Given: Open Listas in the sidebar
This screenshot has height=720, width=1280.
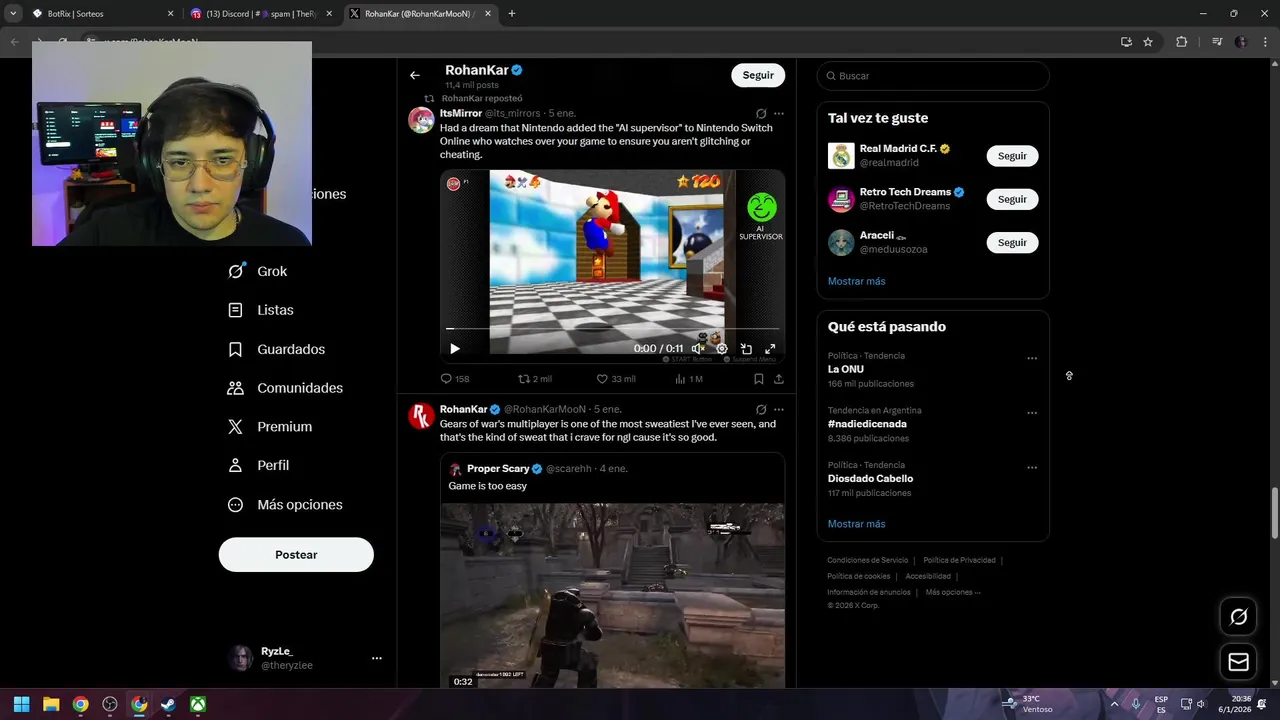Looking at the screenshot, I should (261, 310).
